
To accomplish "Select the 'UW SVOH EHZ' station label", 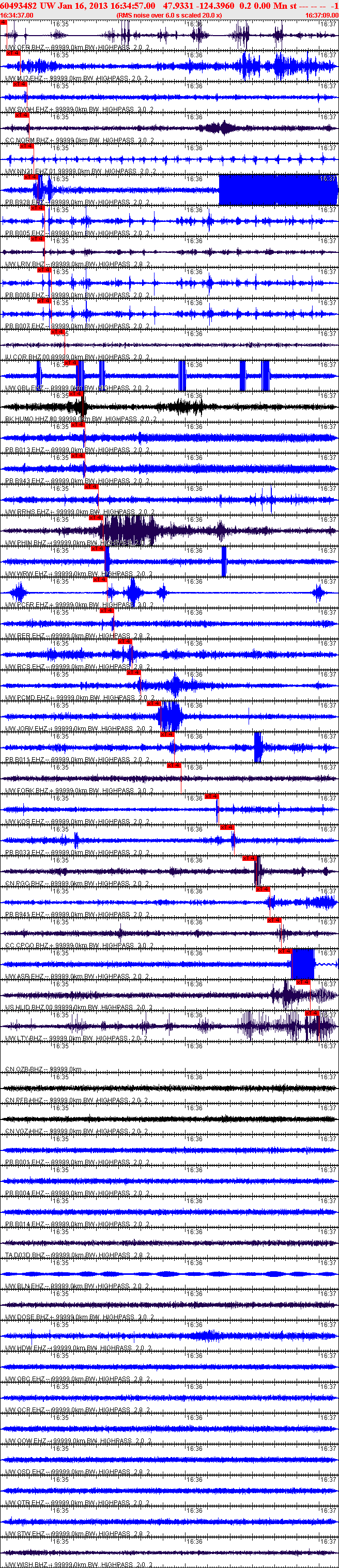I will [27, 109].
